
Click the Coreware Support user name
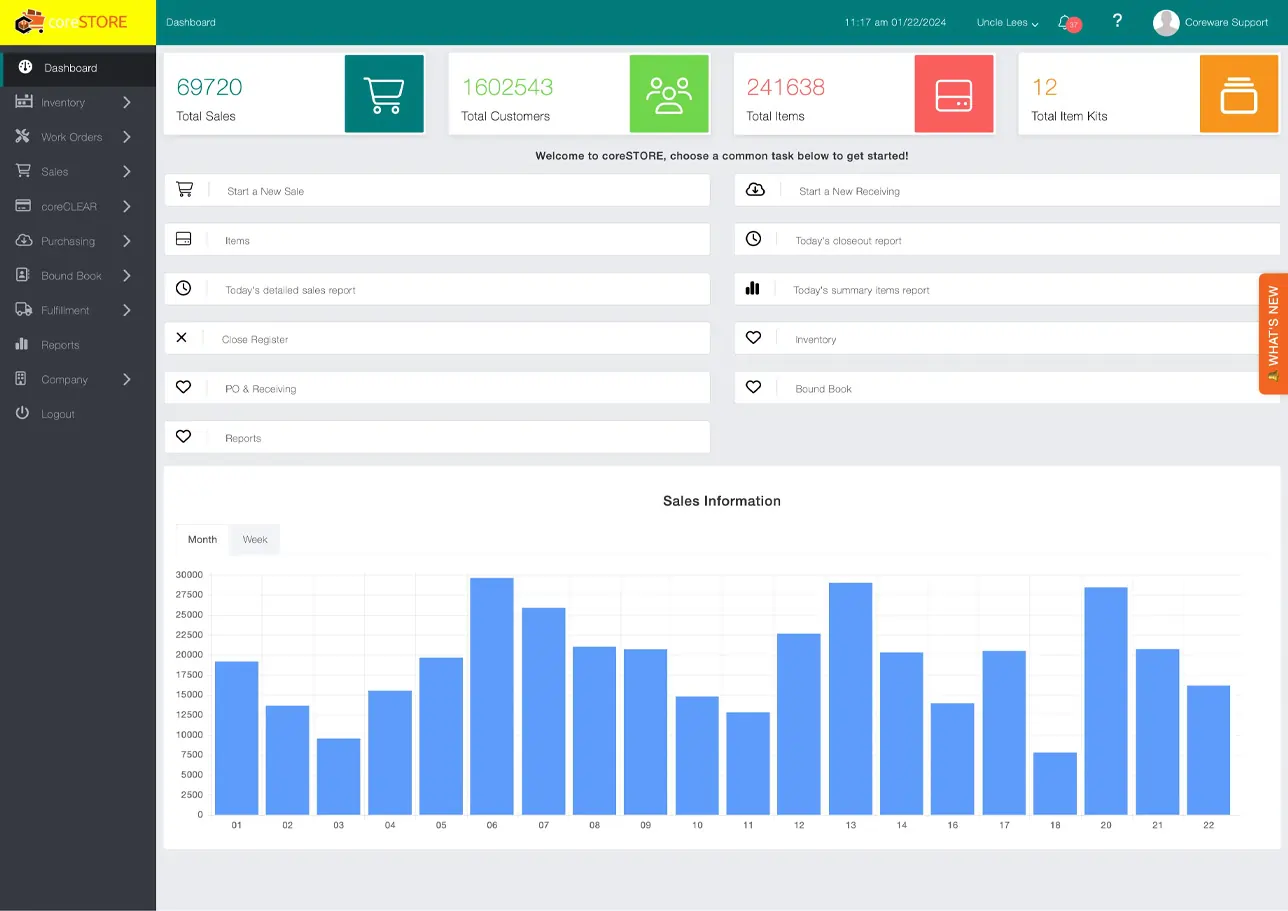pyautogui.click(x=1226, y=22)
